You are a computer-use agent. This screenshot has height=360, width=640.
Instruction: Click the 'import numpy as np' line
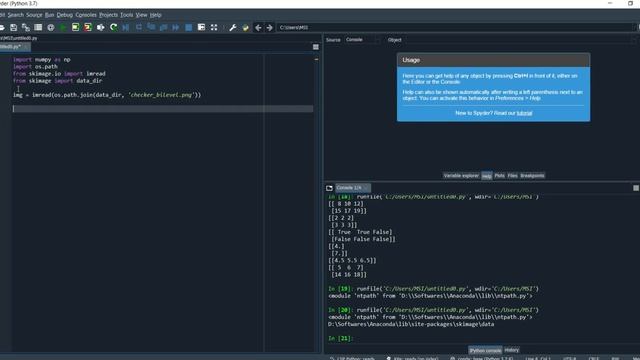pos(42,60)
